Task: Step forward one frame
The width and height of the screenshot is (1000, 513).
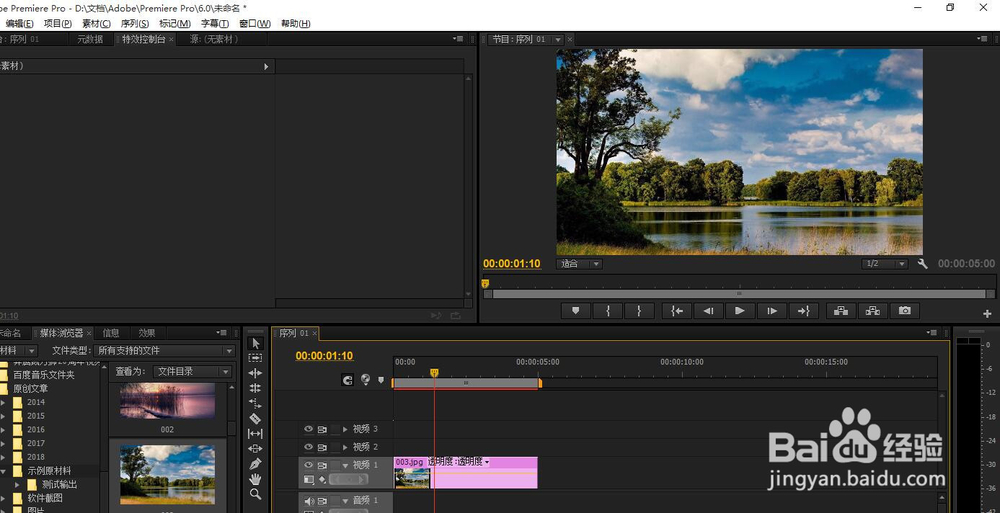Action: coord(772,311)
